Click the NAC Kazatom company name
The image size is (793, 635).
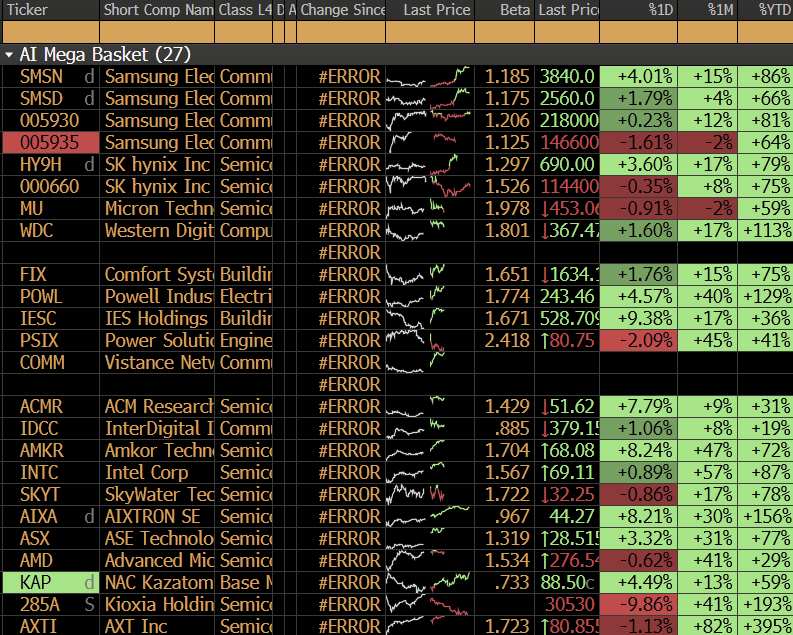[x=159, y=582]
